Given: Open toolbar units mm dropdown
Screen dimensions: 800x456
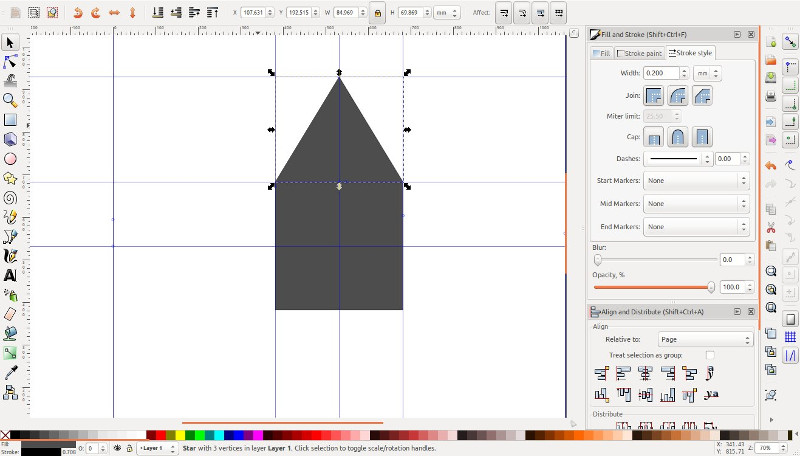Looking at the screenshot, I should click(446, 13).
